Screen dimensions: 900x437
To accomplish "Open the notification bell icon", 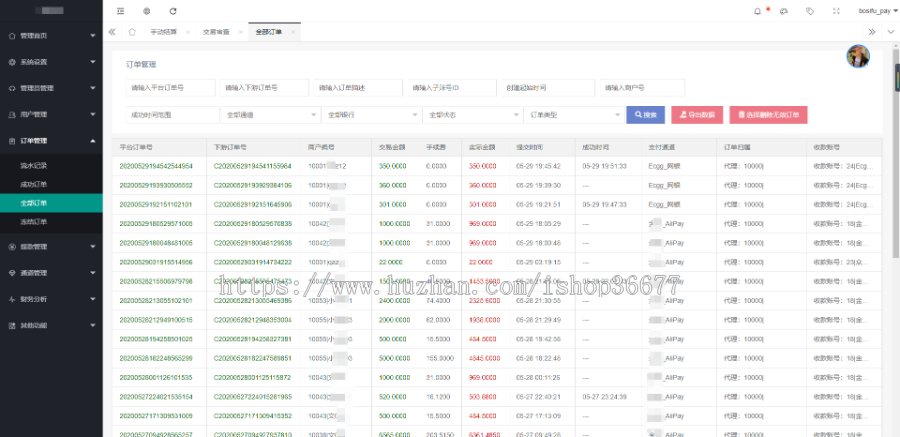I will (x=756, y=11).
